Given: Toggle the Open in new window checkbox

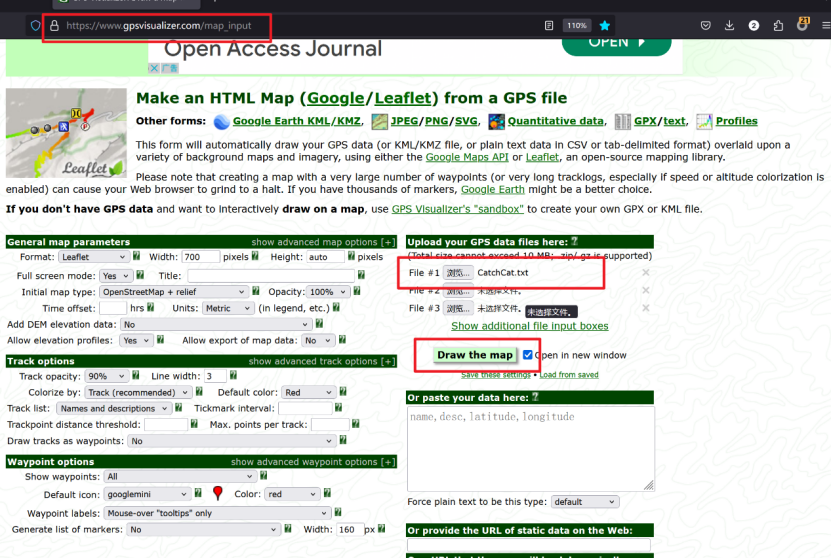Looking at the screenshot, I should (x=528, y=355).
